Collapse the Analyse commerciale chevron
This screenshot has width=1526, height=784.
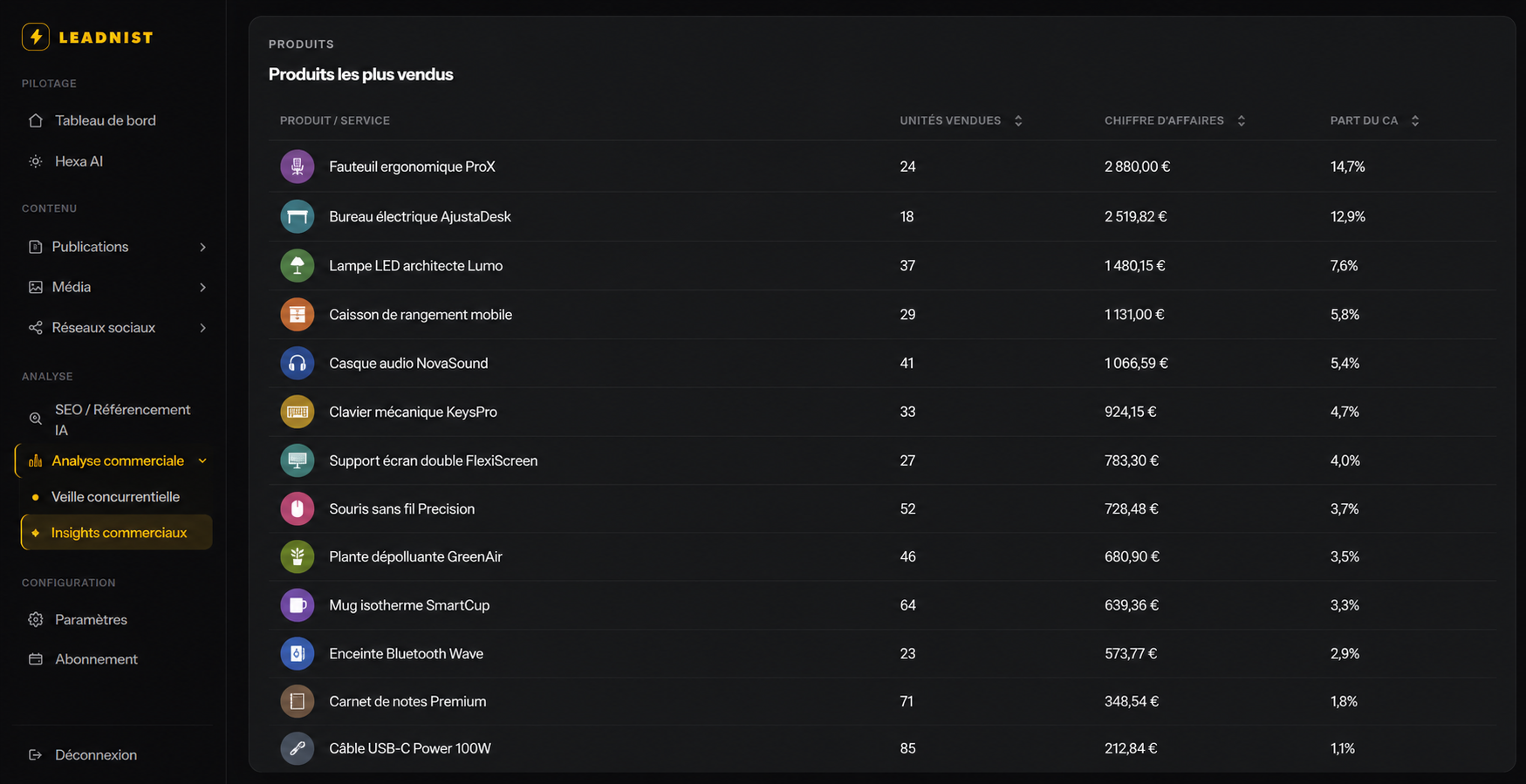[202, 460]
